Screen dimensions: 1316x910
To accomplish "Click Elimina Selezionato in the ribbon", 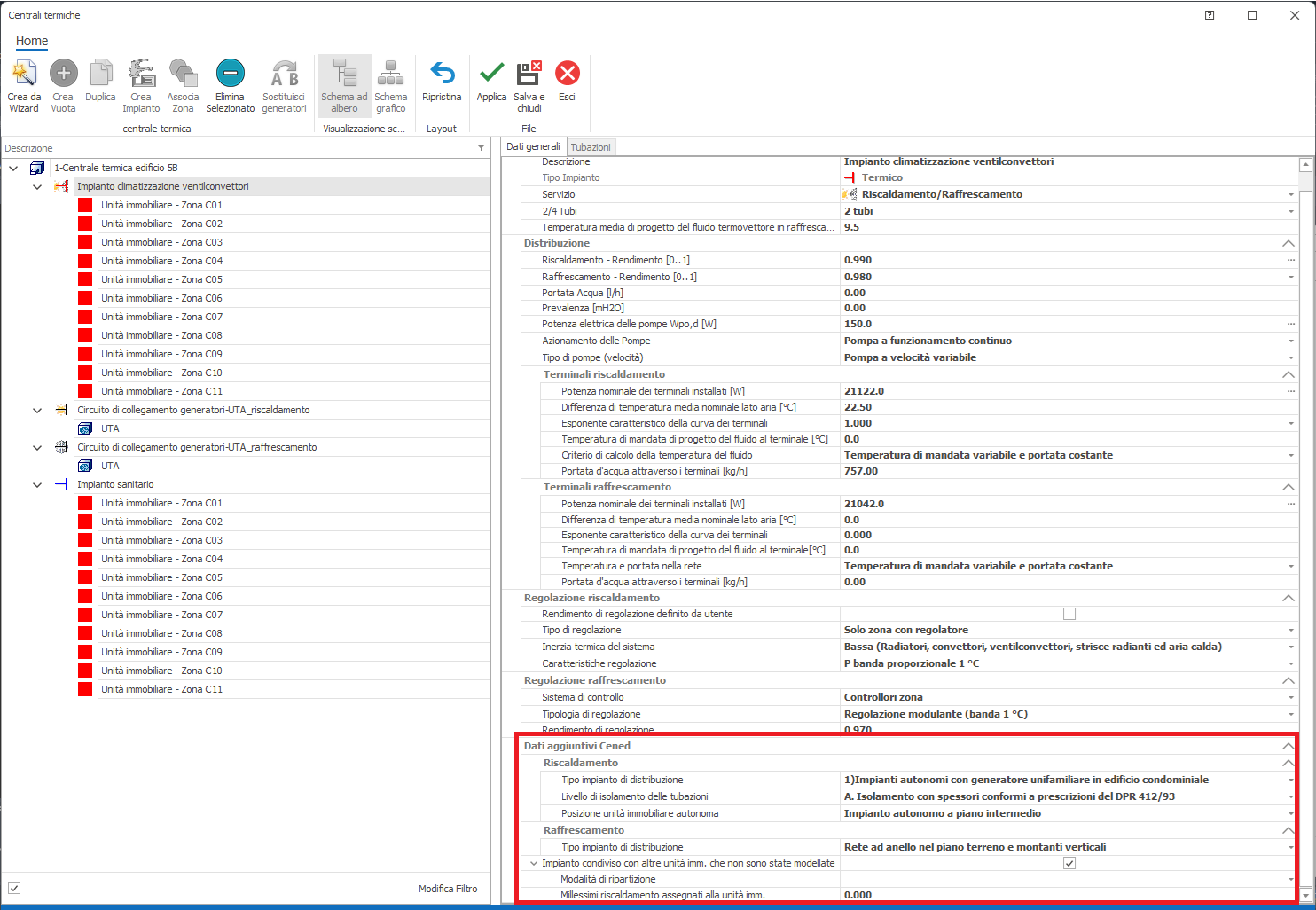I will [x=230, y=74].
